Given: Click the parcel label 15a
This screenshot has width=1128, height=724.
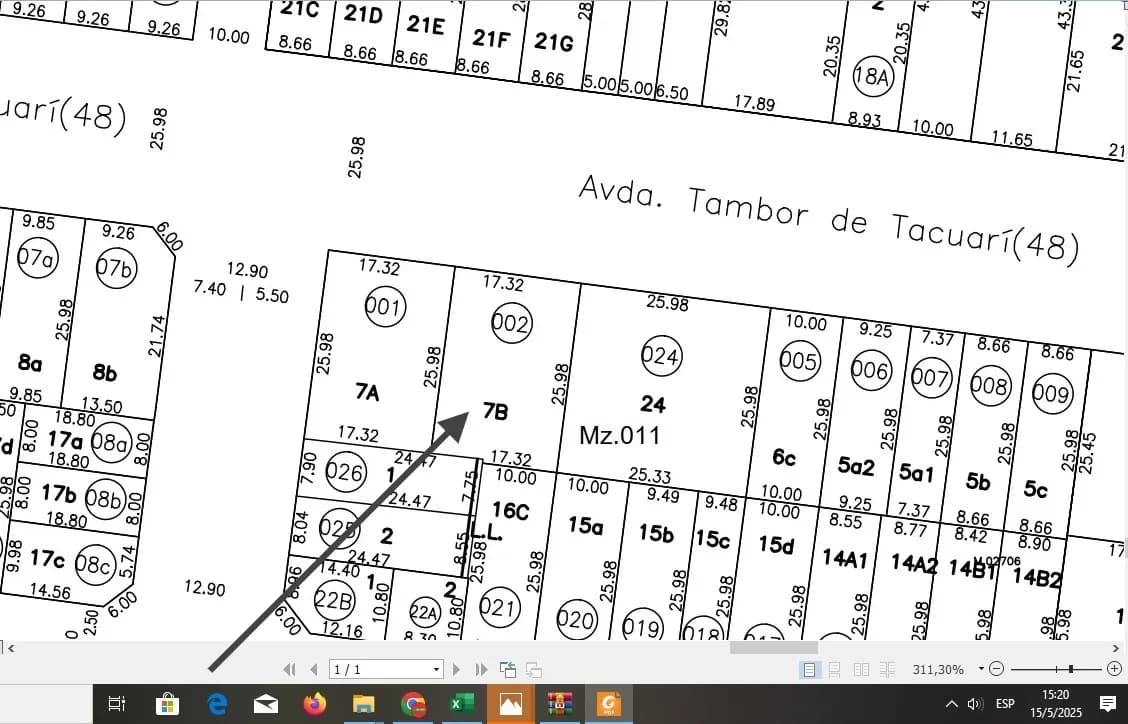Looking at the screenshot, I should coord(586,526).
